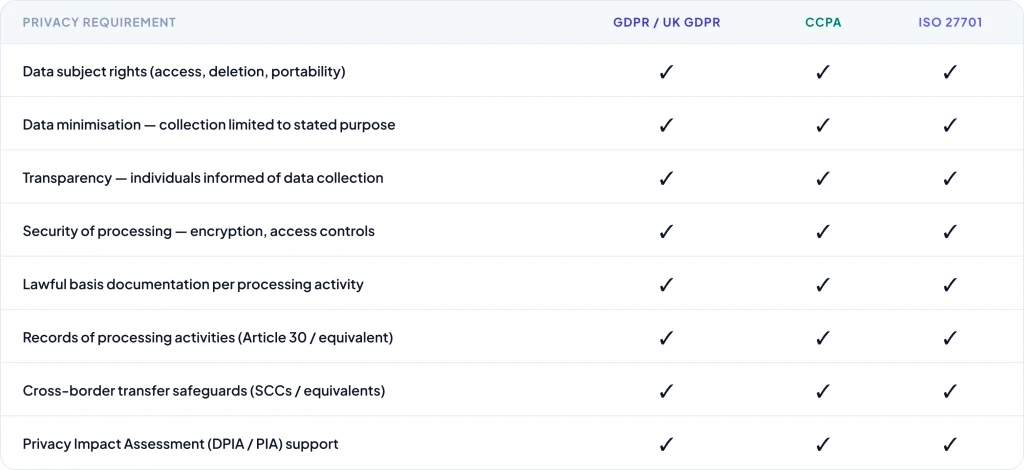Viewport: 1024px width, 470px height.
Task: Click Records of processing activities row label
Action: pos(208,338)
